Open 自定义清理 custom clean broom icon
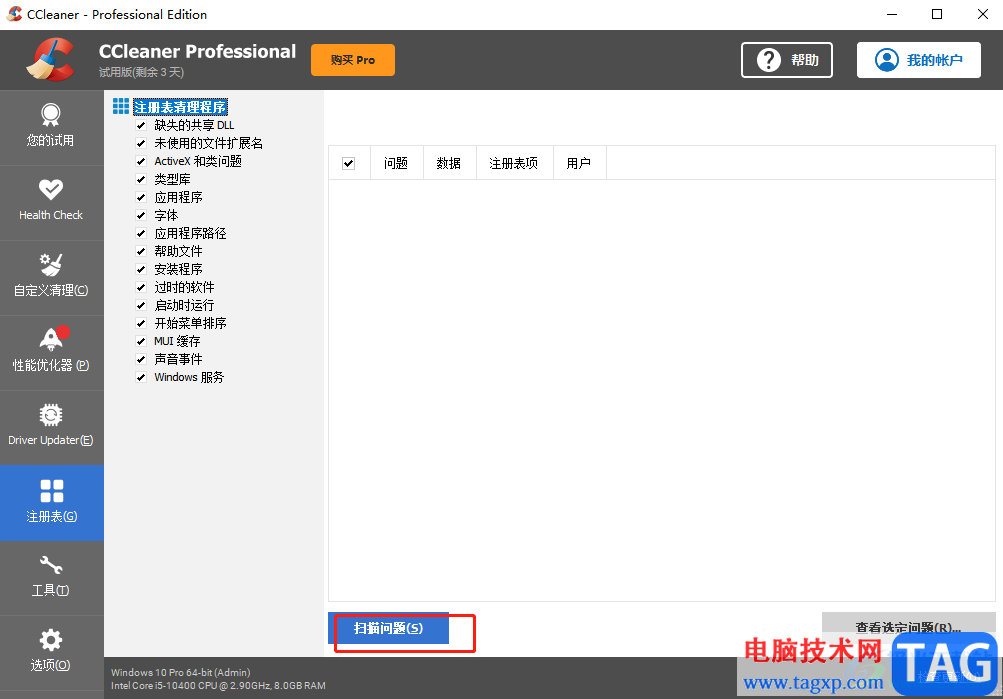 51,264
